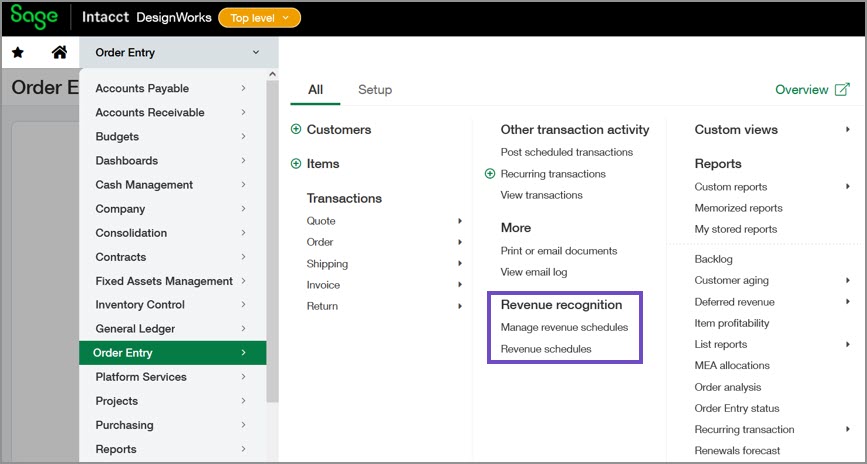The height and width of the screenshot is (464, 867).
Task: Open Inventory Control module
Action: [173, 305]
